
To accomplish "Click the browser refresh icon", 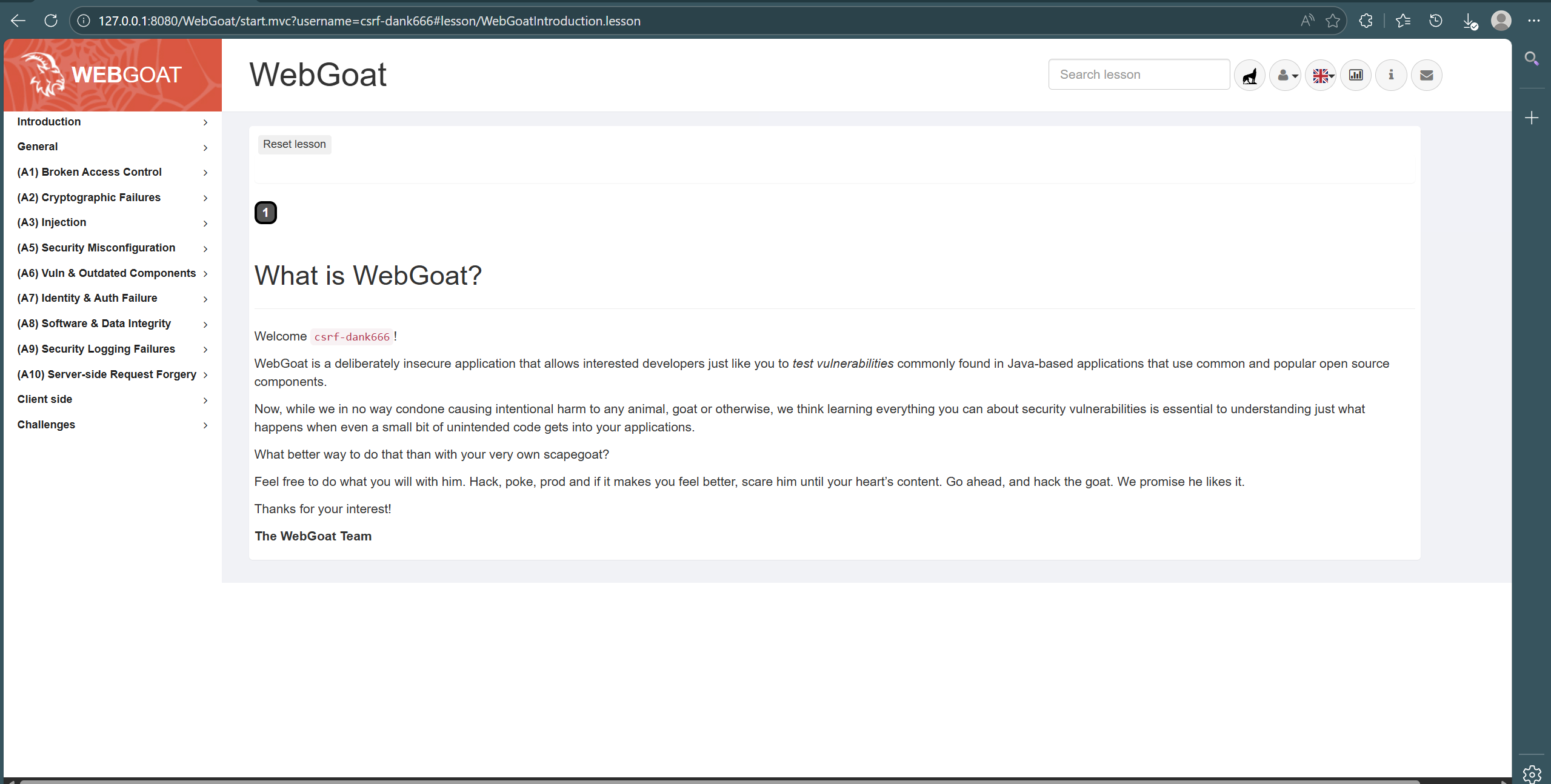I will tap(51, 21).
